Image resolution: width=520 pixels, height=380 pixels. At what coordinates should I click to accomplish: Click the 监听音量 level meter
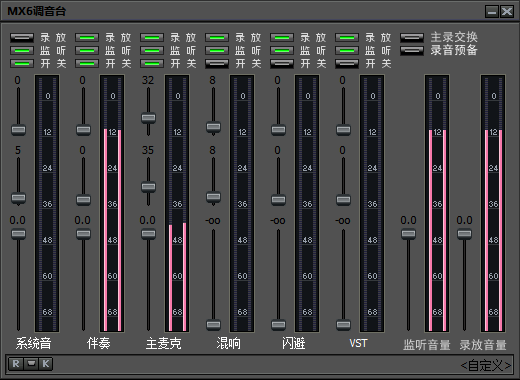[437, 203]
